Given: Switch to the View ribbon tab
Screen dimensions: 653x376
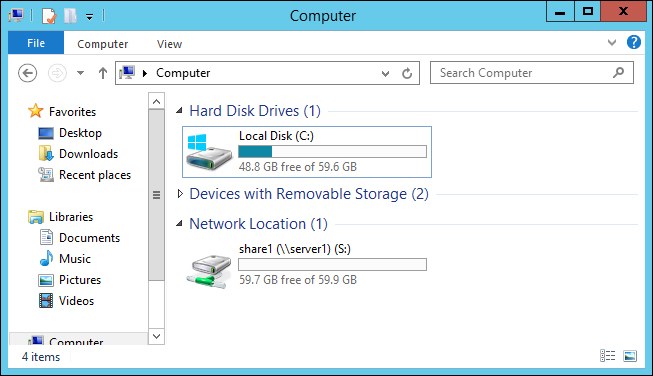Looking at the screenshot, I should coord(169,44).
